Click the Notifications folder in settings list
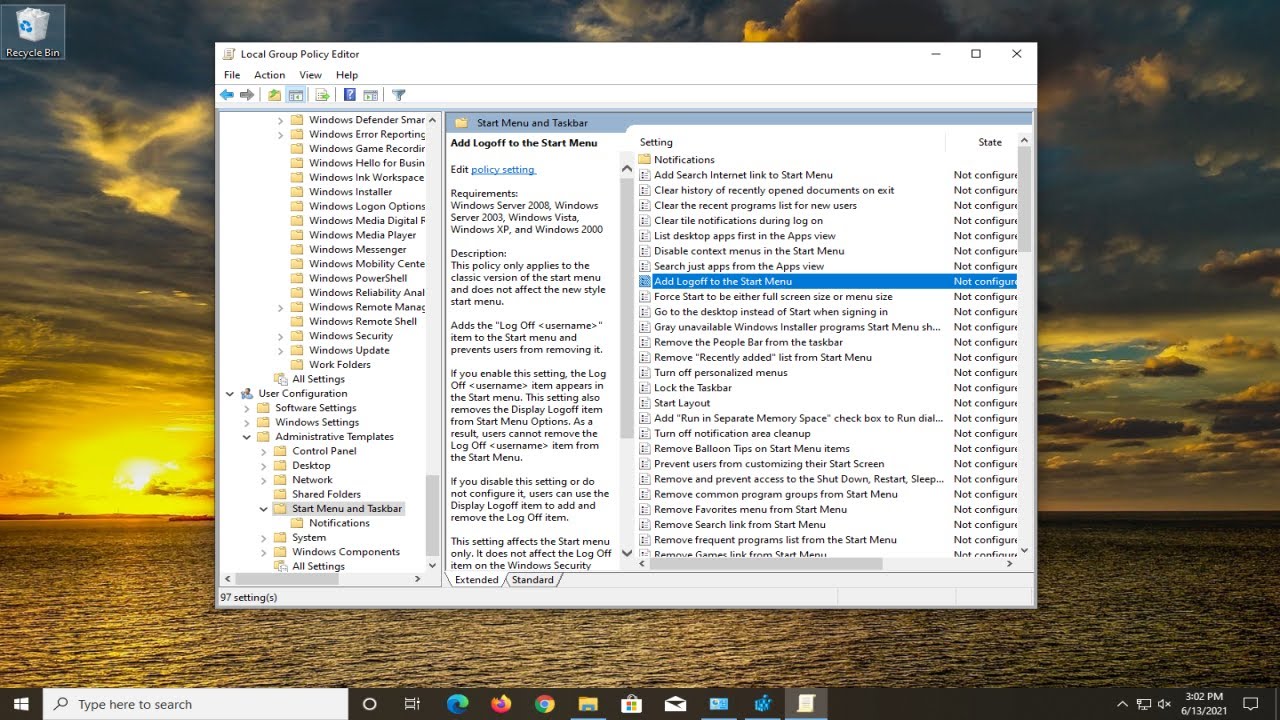This screenshot has height=720, width=1280. click(x=684, y=159)
